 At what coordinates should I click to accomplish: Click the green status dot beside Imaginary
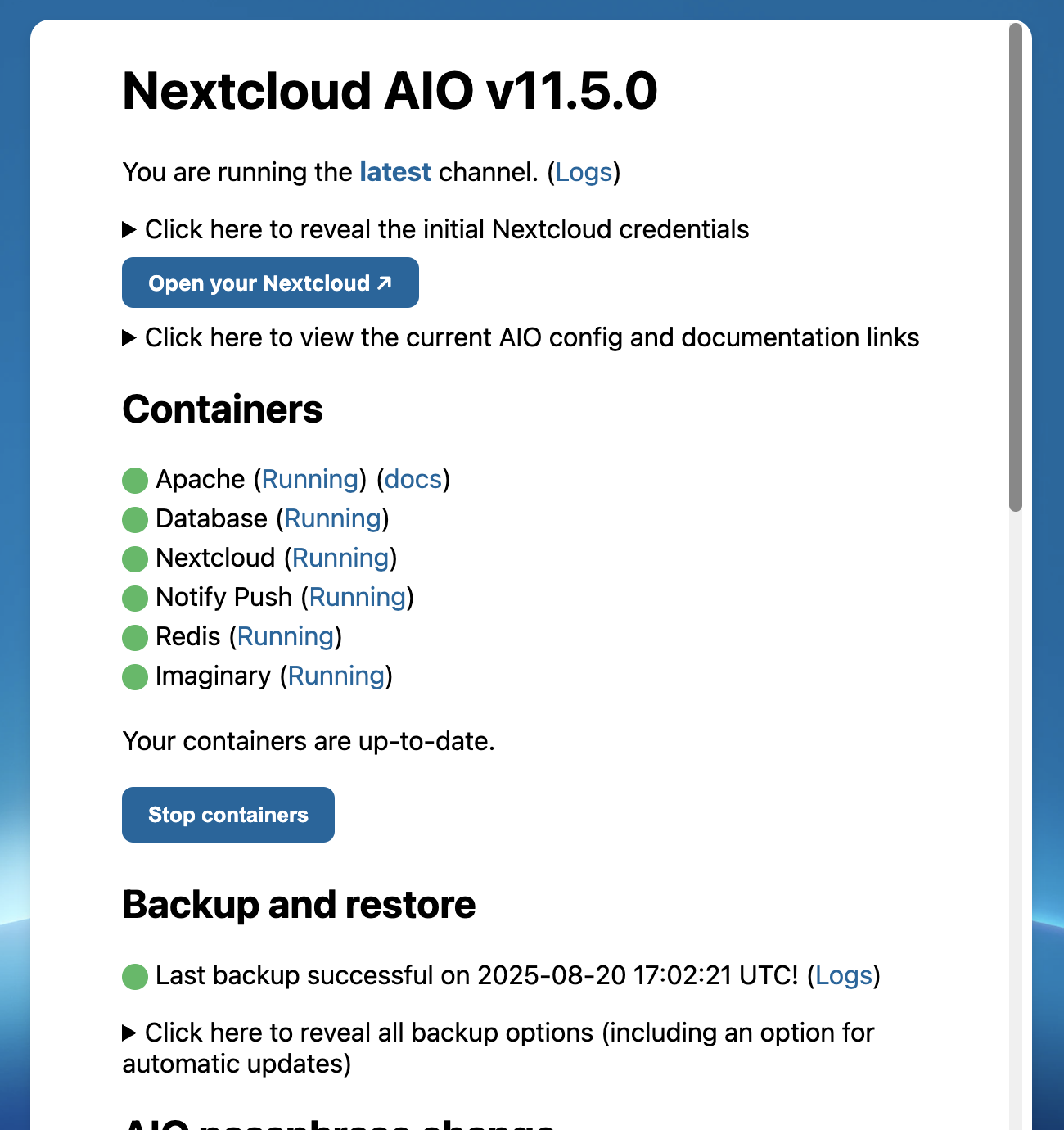(135, 677)
